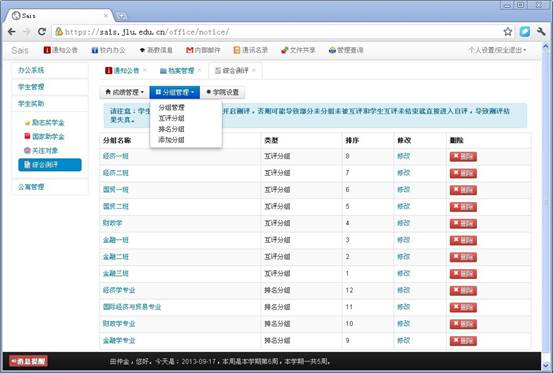553x373 pixels.
Task: Open the 国际经济与贸易专业 group link
Action: click(132, 307)
